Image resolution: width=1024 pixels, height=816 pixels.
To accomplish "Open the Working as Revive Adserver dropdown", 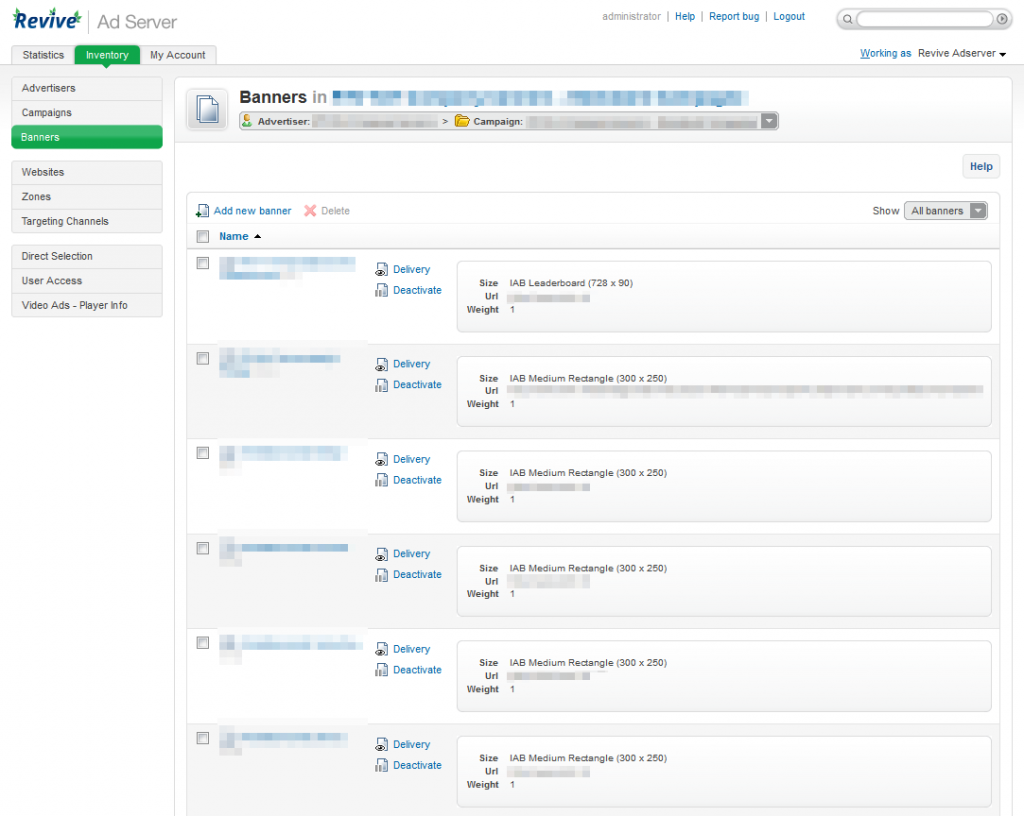I will pyautogui.click(x=960, y=52).
